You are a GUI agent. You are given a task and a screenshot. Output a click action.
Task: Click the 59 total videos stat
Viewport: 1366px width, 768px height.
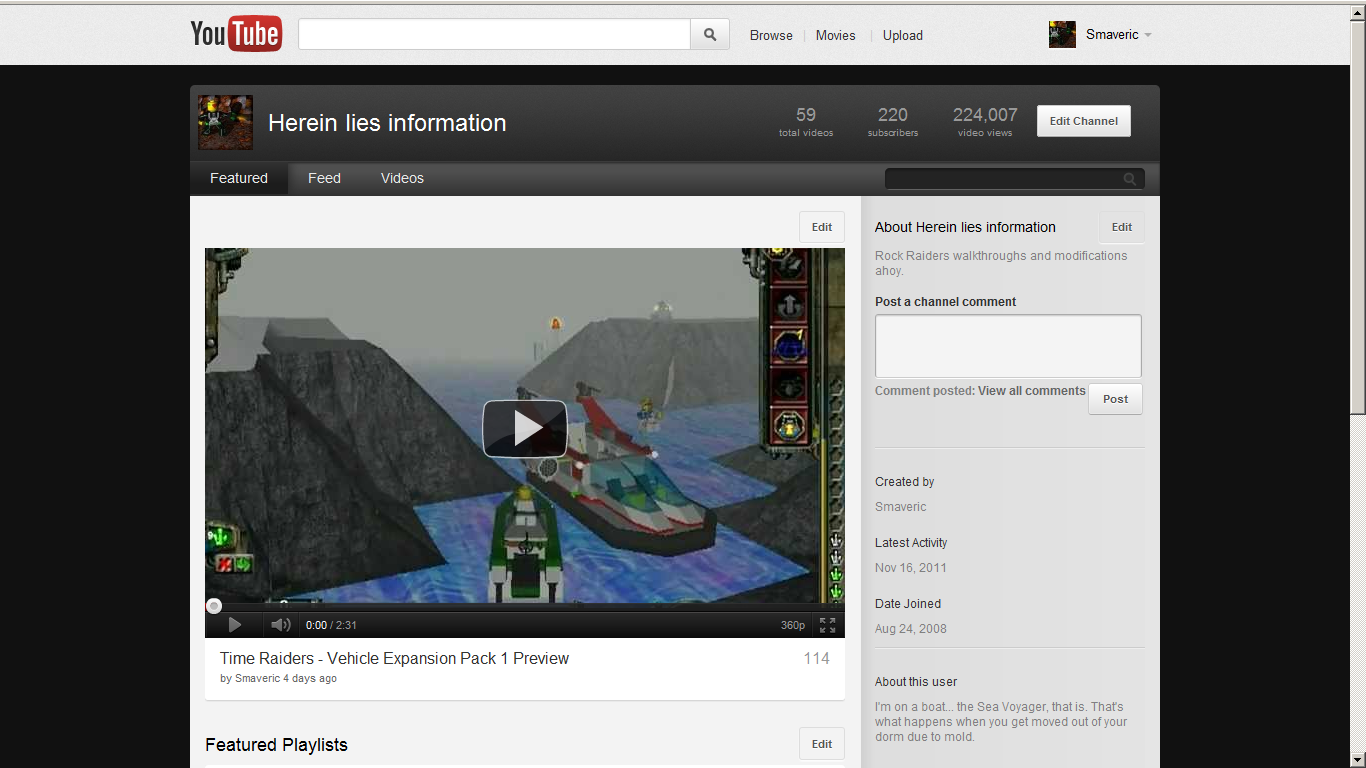806,121
